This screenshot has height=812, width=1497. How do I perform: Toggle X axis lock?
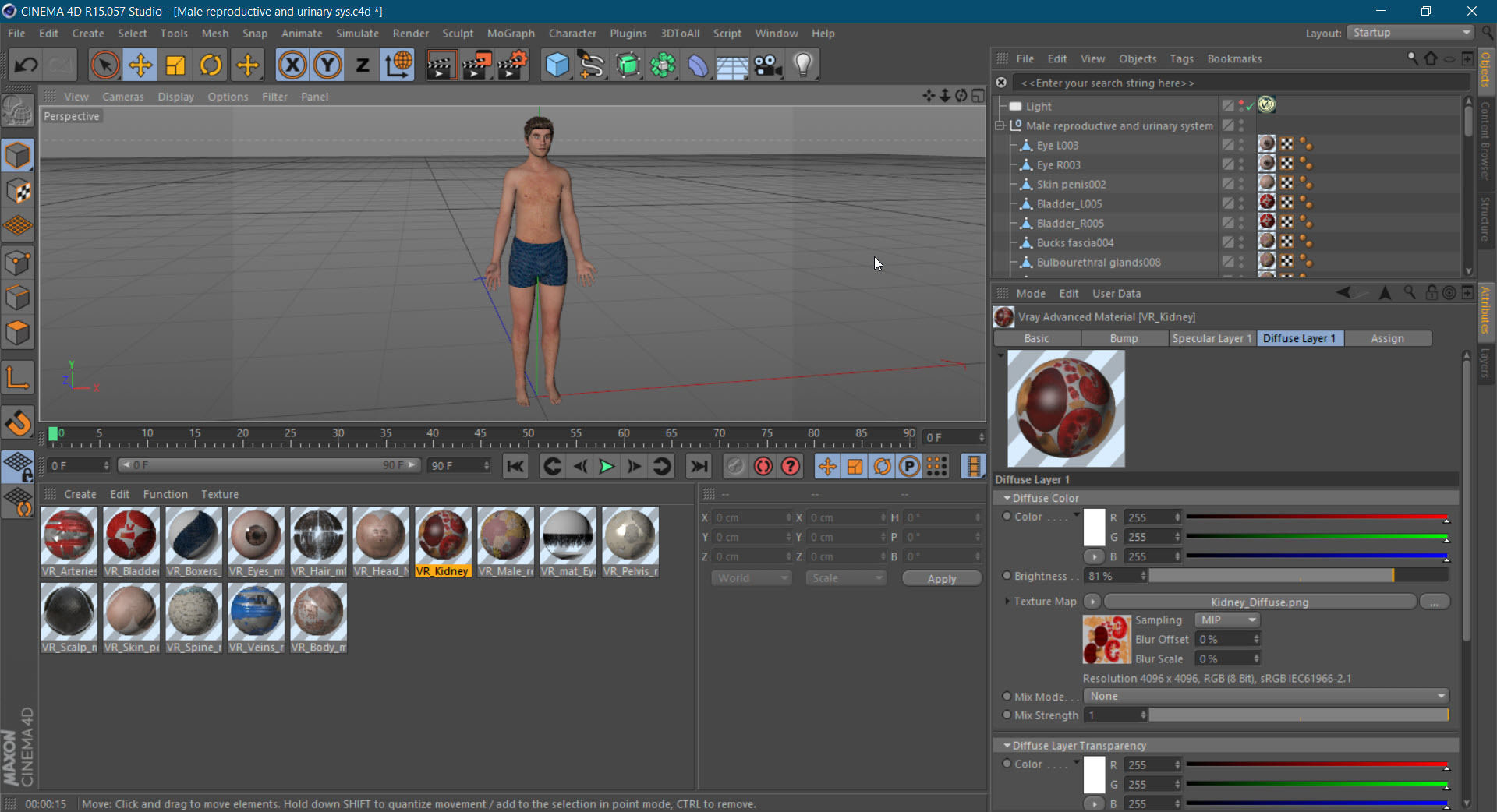[292, 65]
